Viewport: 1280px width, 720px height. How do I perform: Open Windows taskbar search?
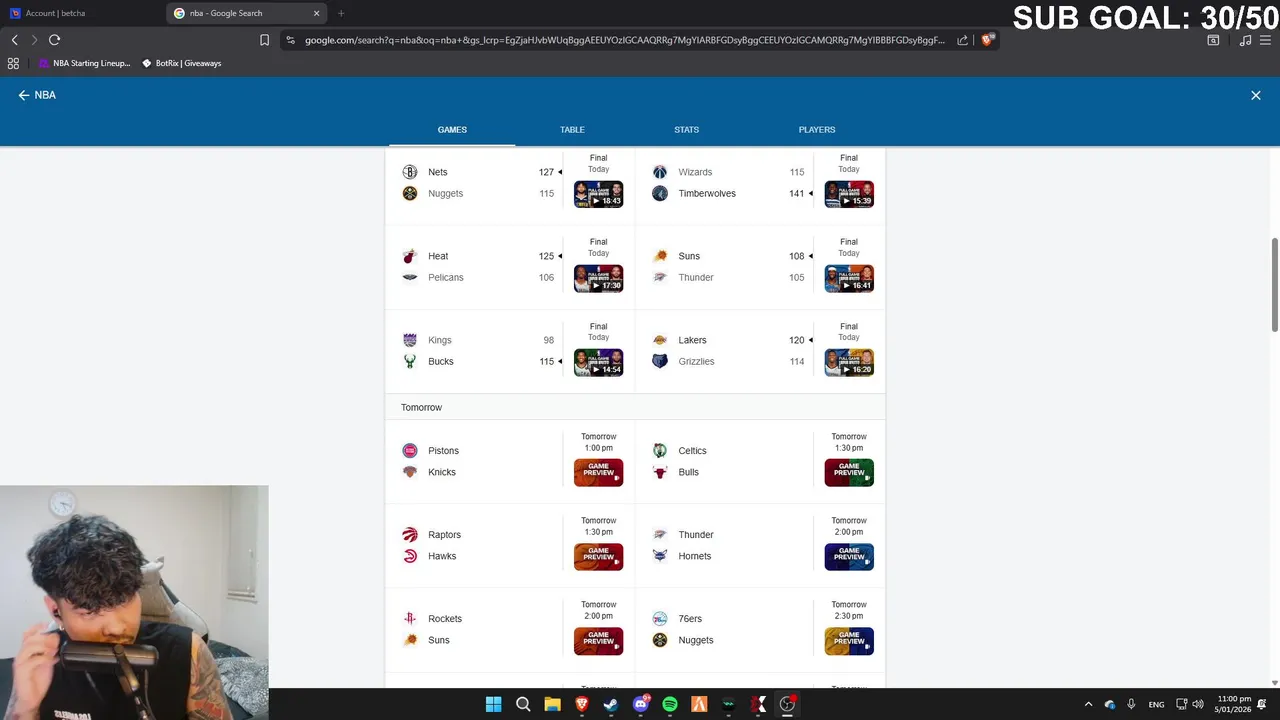point(523,704)
